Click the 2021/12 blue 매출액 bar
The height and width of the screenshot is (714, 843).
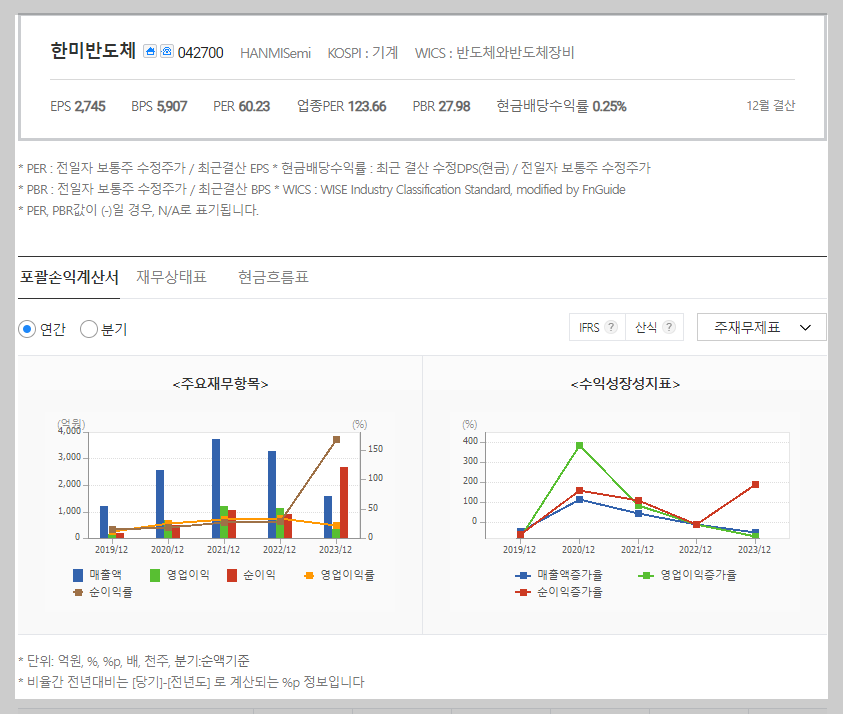coord(216,488)
